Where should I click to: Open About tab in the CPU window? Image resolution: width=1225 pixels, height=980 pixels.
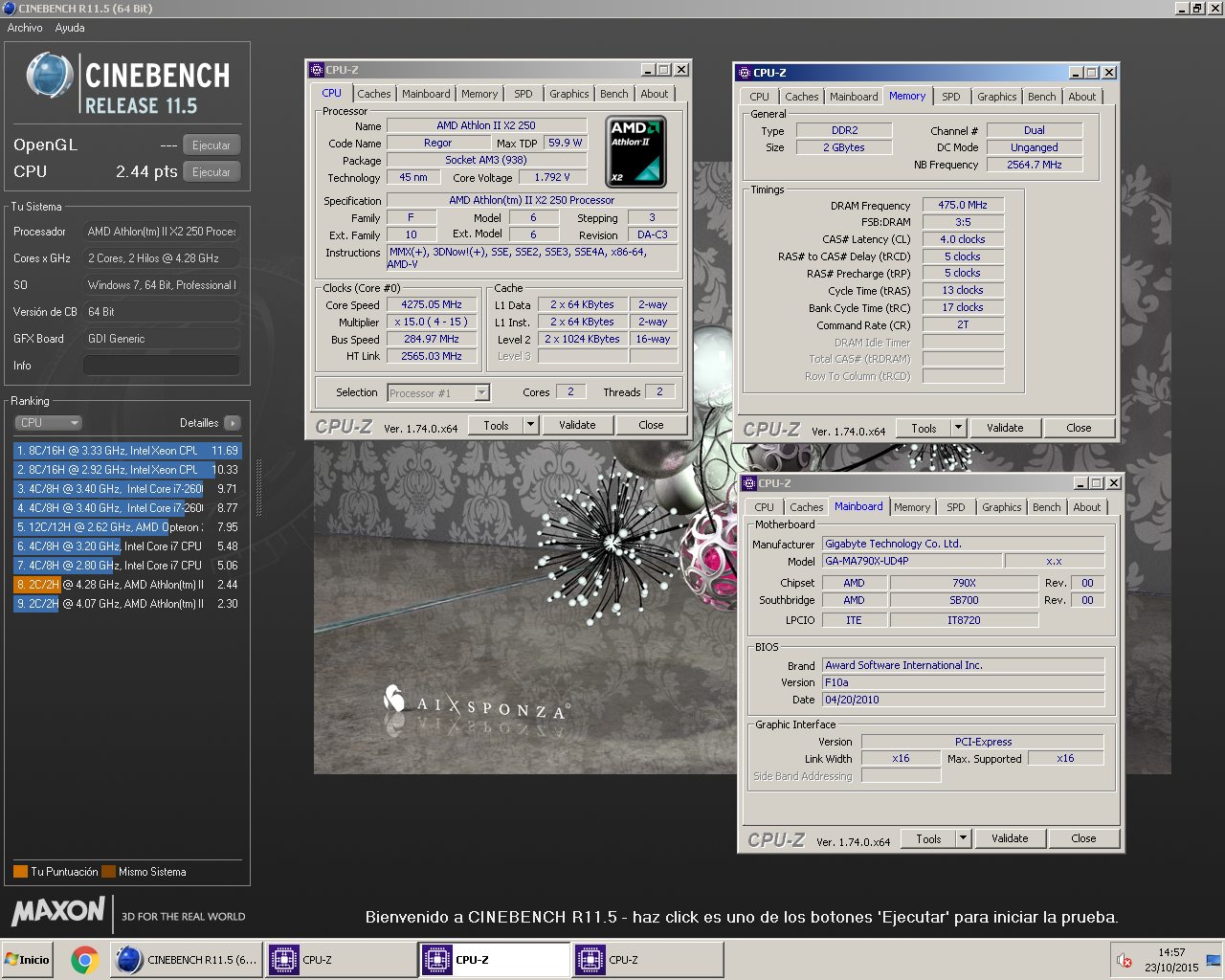tap(655, 94)
